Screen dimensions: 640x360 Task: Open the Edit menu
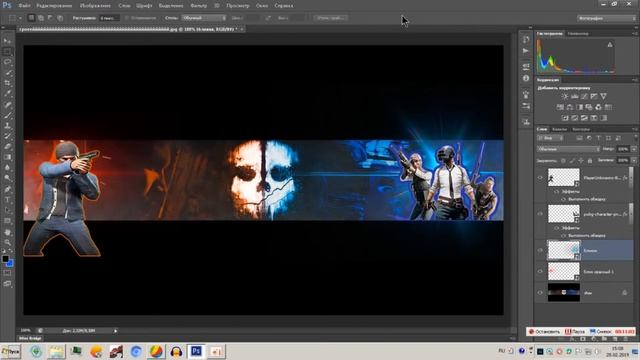(54, 6)
